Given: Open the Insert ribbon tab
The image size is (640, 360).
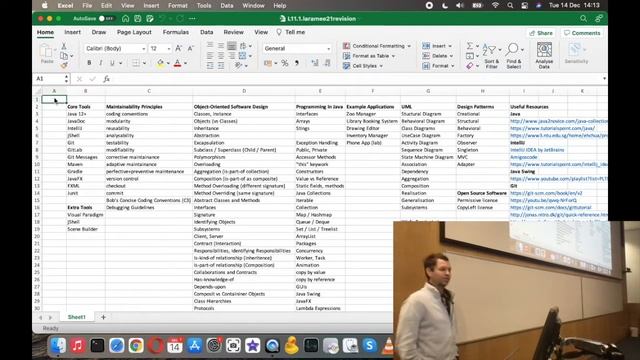Looking at the screenshot, I should click(x=72, y=32).
